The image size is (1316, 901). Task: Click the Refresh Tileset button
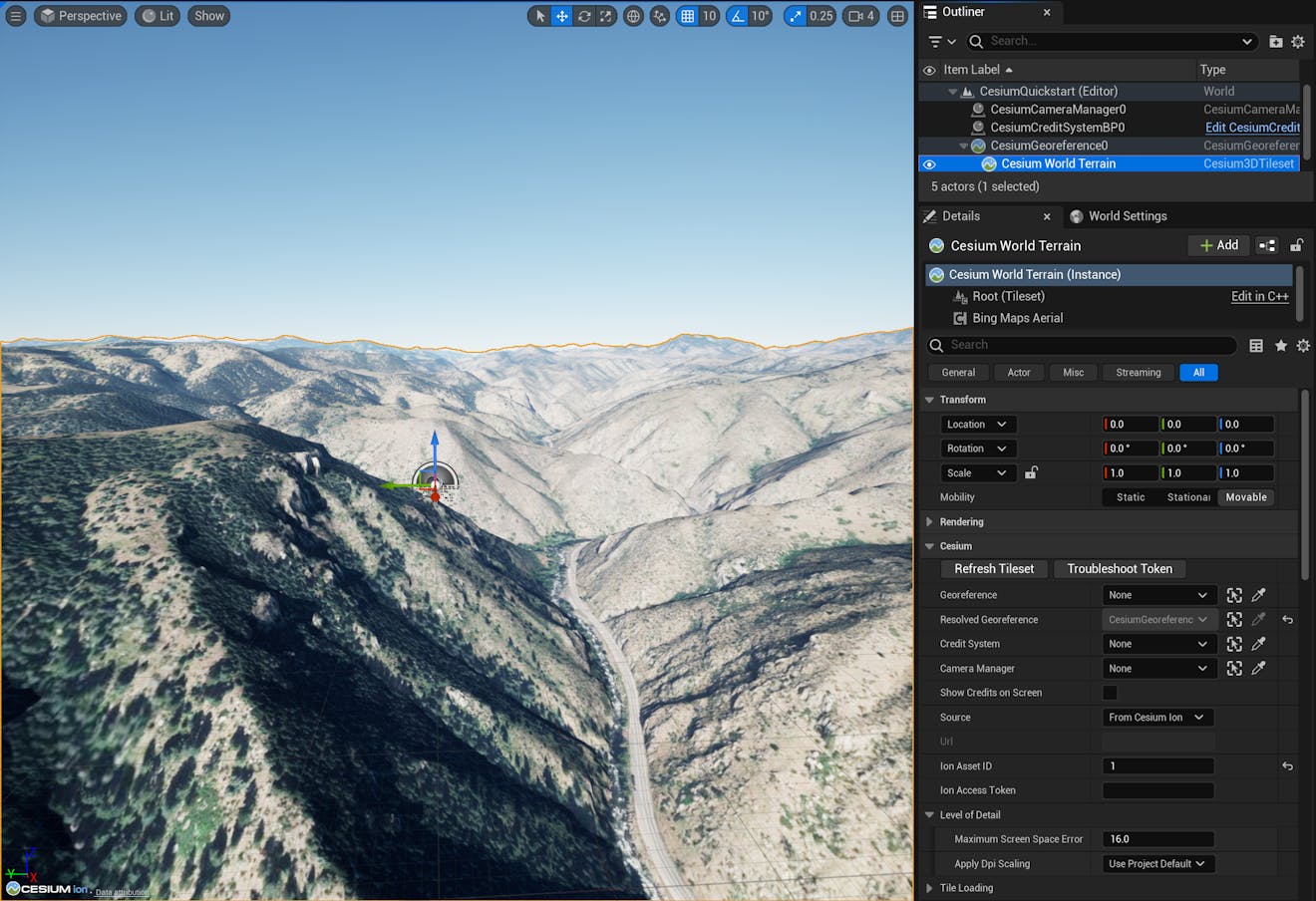[x=994, y=568]
